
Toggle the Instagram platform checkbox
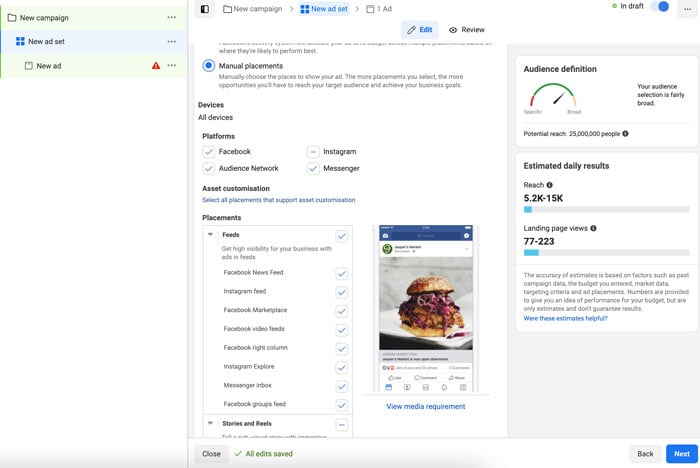point(313,152)
